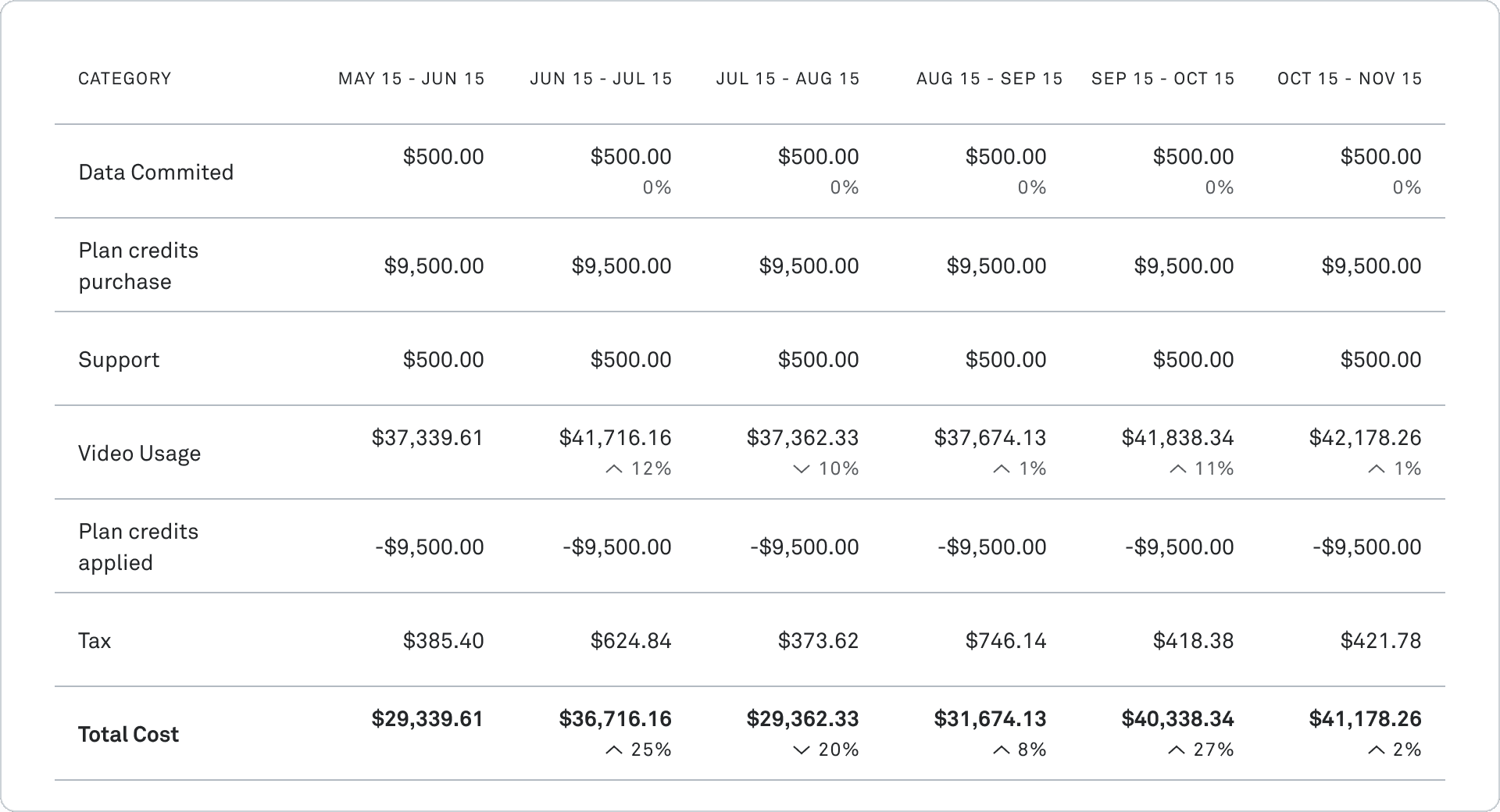This screenshot has height=812, width=1500.
Task: Click the down arrow beside Total Cost 20%
Action: click(802, 750)
